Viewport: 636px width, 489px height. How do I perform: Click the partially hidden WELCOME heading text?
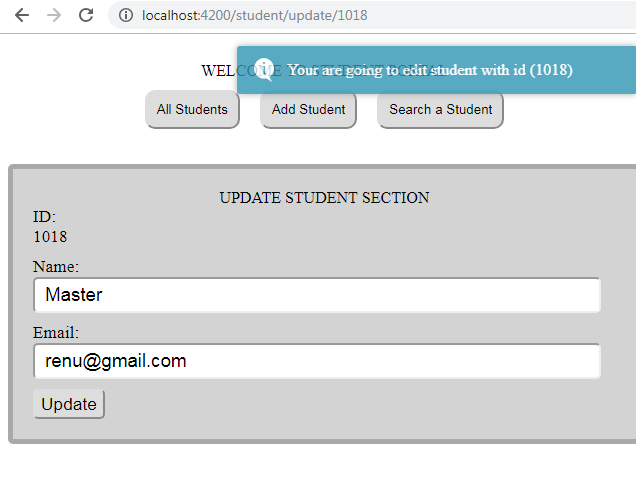tap(218, 71)
